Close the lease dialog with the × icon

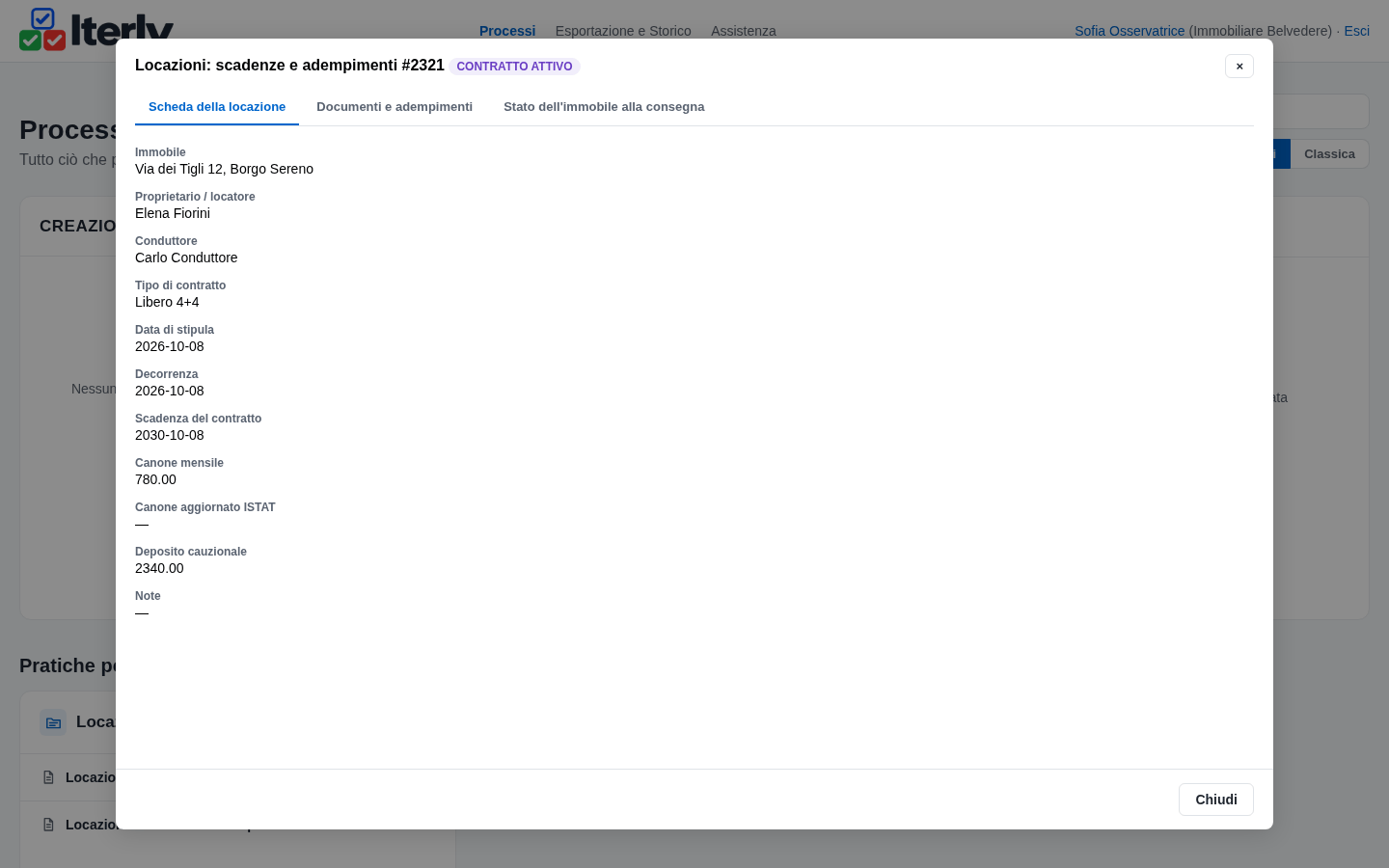[1239, 66]
